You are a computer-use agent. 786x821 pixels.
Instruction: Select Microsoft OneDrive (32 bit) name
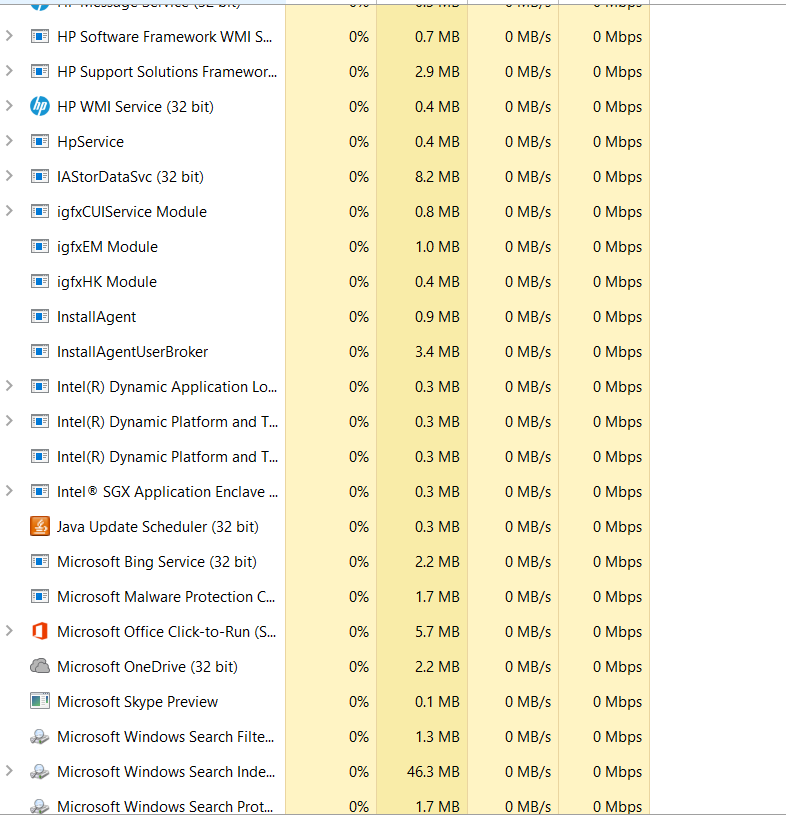(x=147, y=667)
